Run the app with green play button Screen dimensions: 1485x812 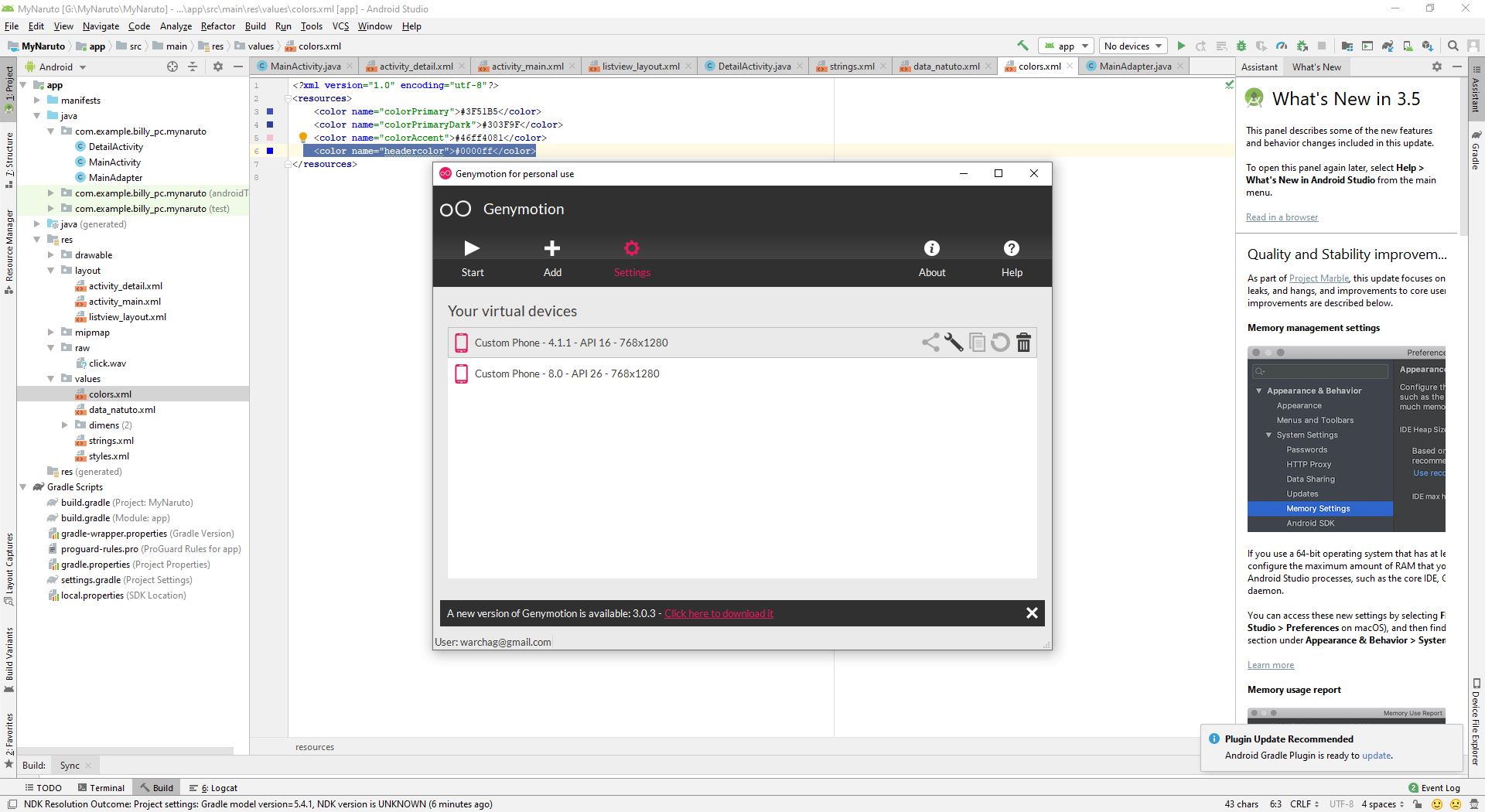[x=1181, y=46]
